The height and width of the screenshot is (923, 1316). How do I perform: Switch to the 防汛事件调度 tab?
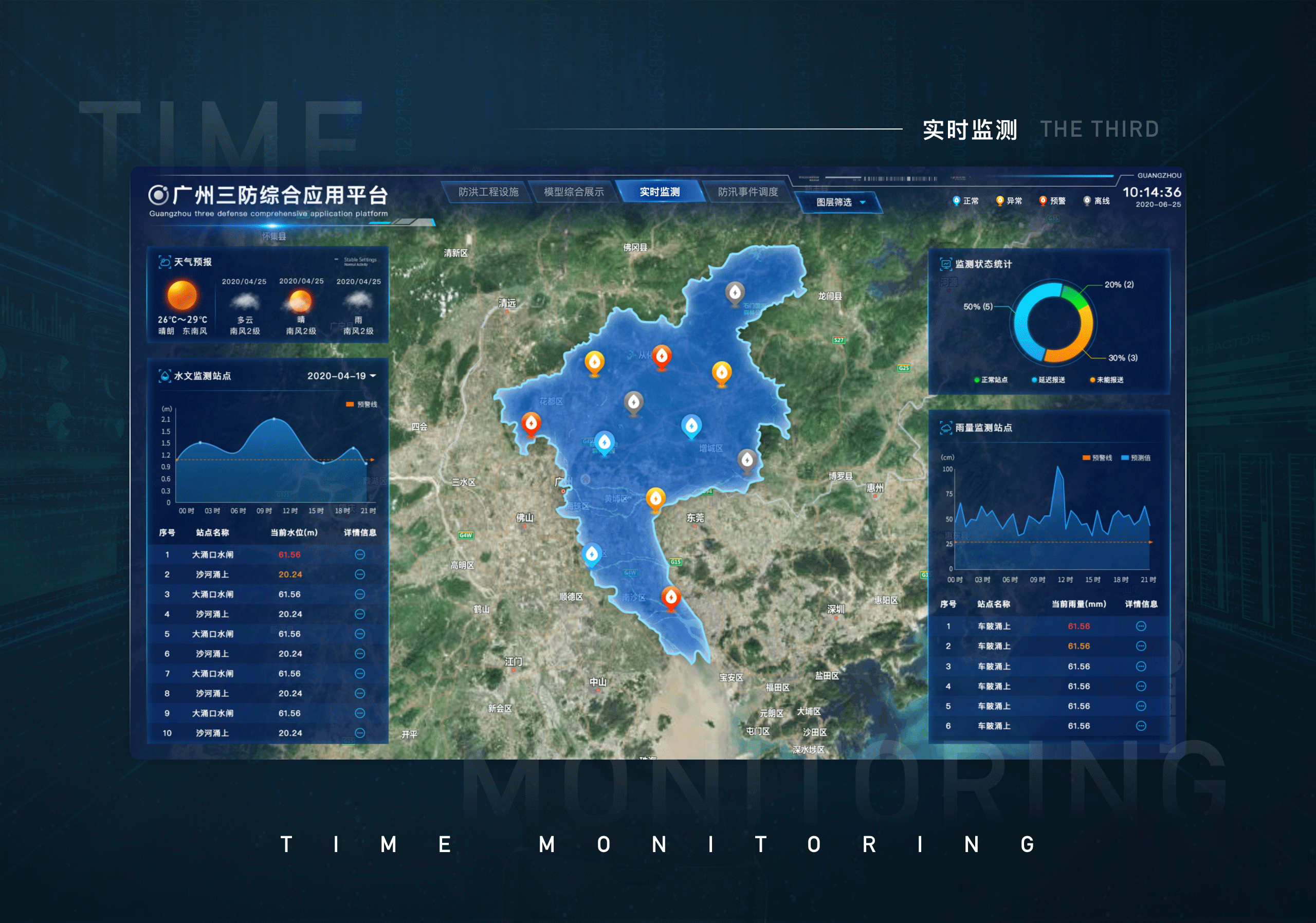point(748,192)
